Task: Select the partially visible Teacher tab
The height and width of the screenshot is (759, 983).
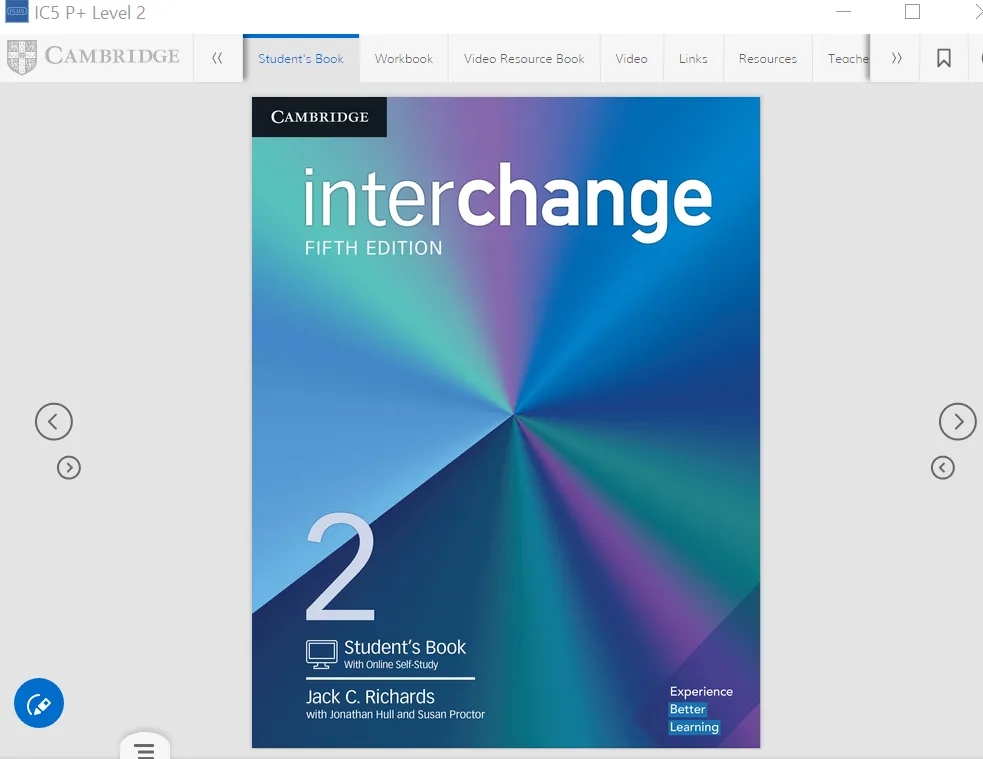Action: 841,58
